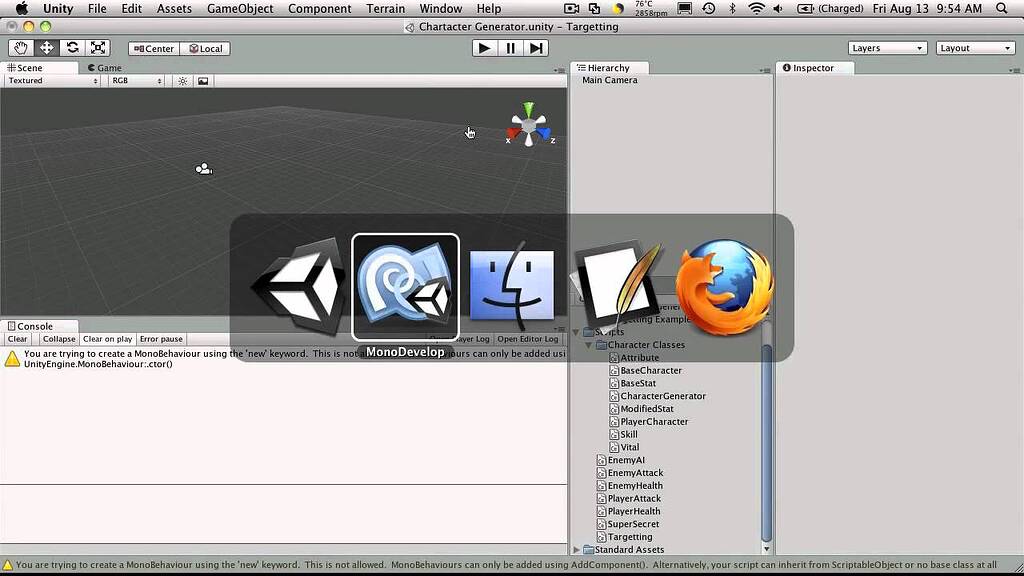Click the scene lighting sun icon
The width and height of the screenshot is (1024, 576).
point(181,80)
